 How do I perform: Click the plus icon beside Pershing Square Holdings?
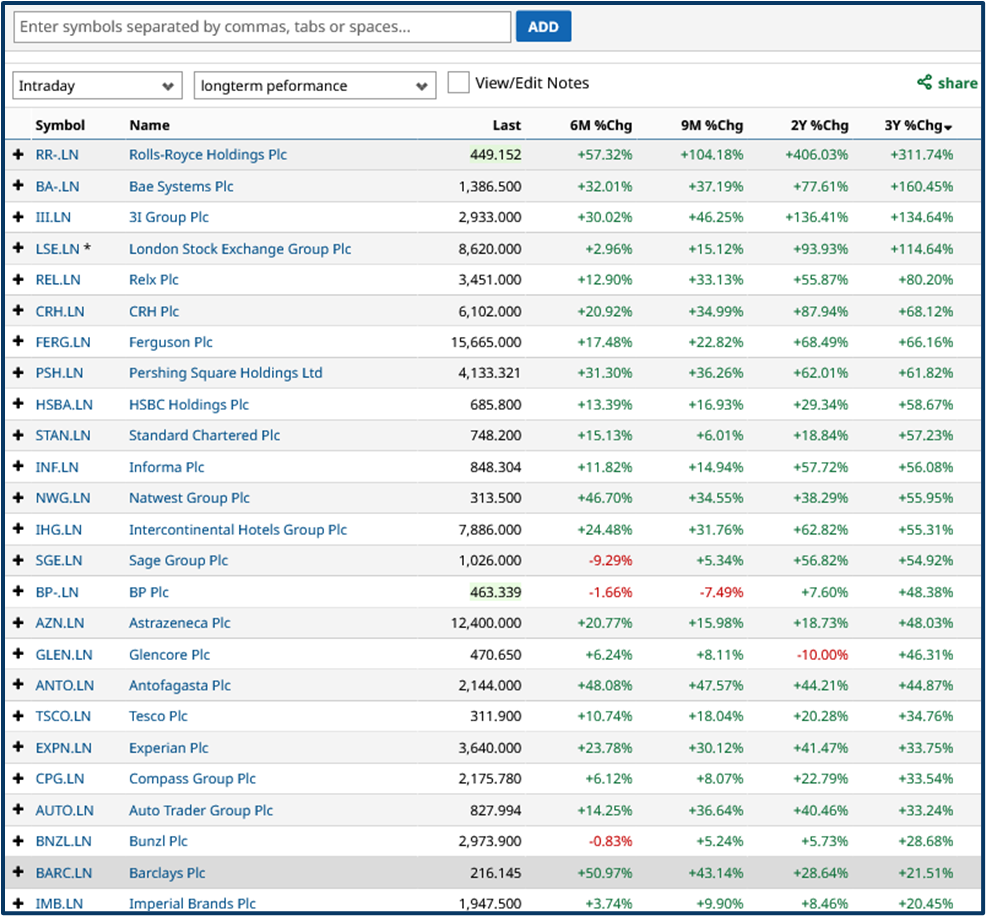19,373
